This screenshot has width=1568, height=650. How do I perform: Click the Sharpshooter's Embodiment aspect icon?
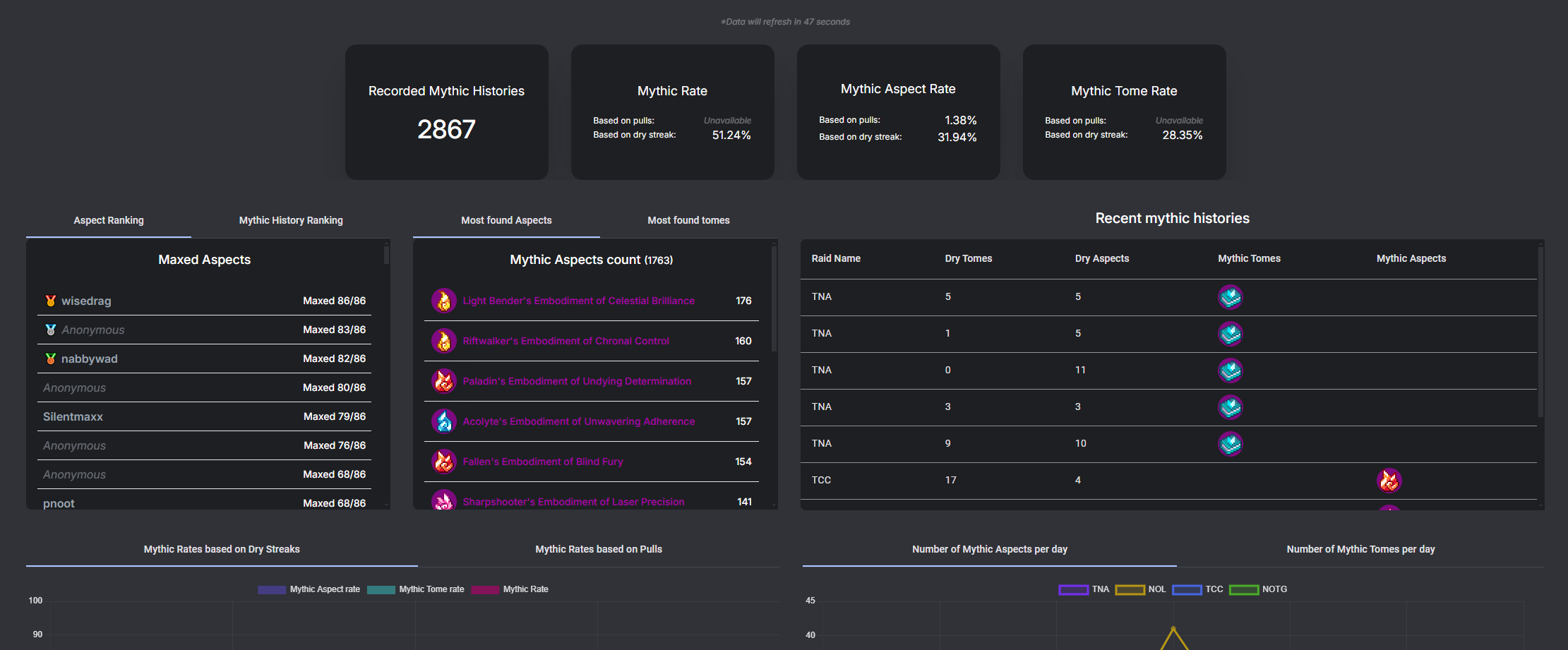pos(444,500)
